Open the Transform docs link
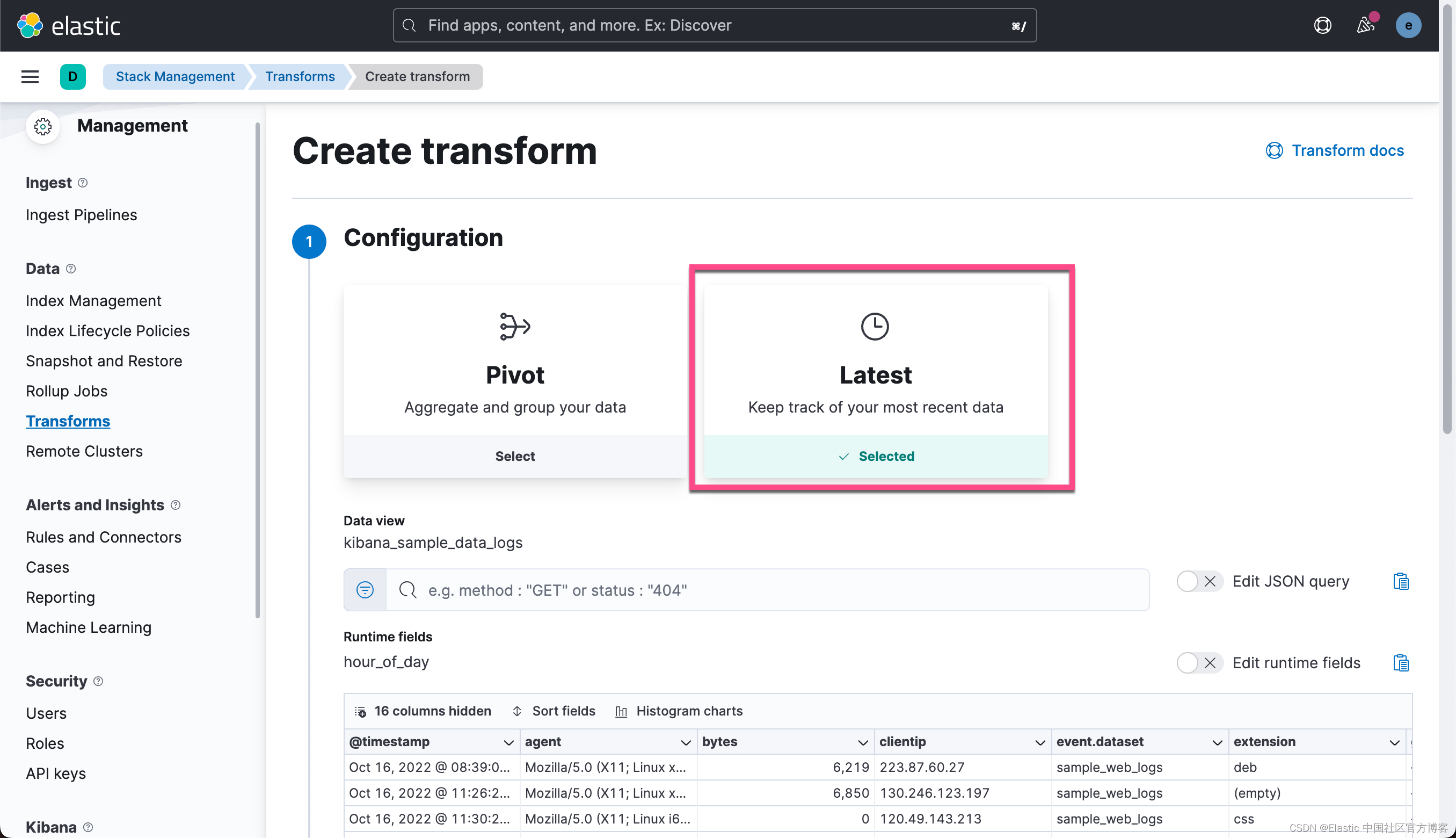Image resolution: width=1456 pixels, height=838 pixels. tap(1335, 150)
